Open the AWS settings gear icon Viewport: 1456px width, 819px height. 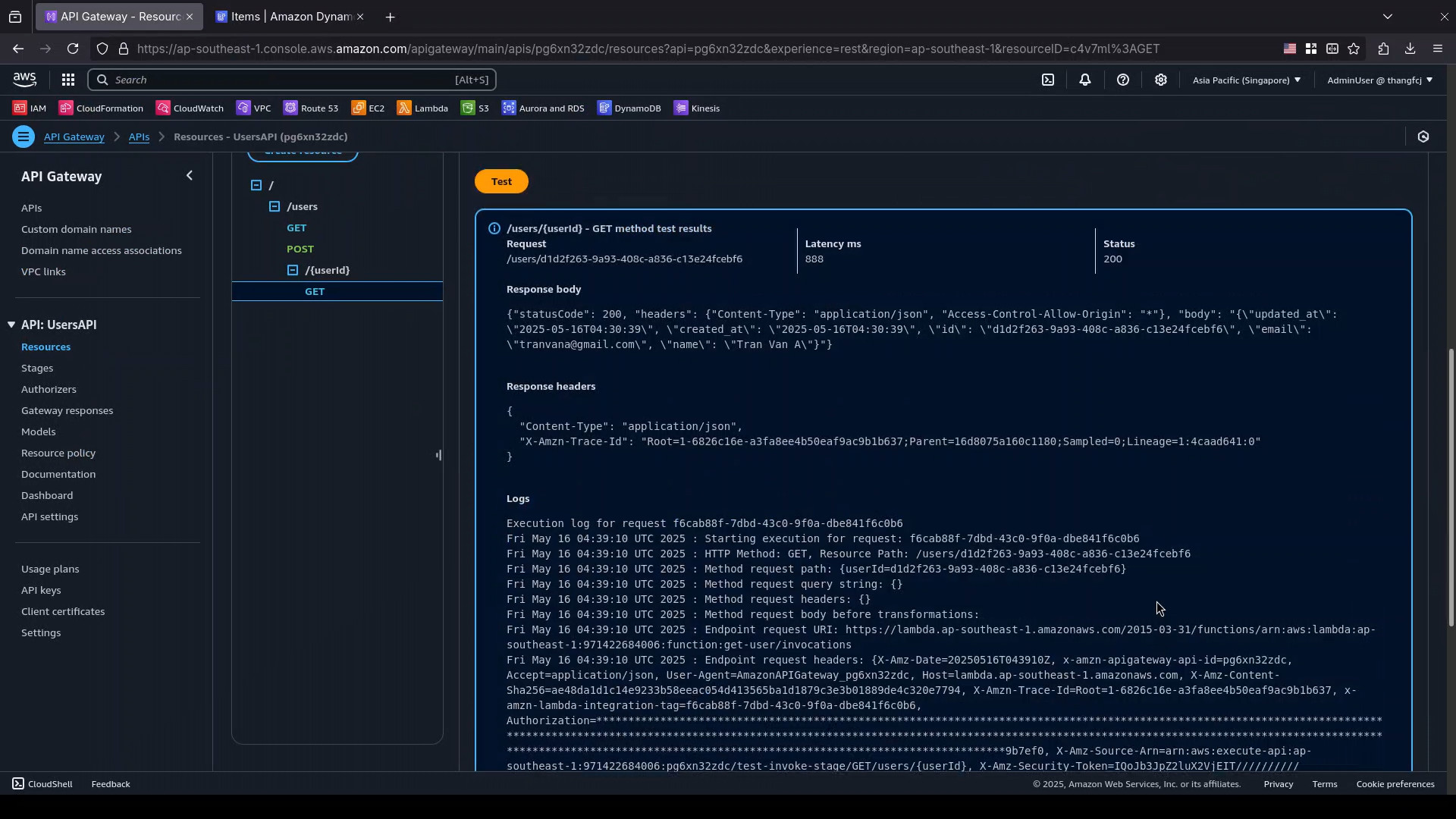pyautogui.click(x=1161, y=80)
